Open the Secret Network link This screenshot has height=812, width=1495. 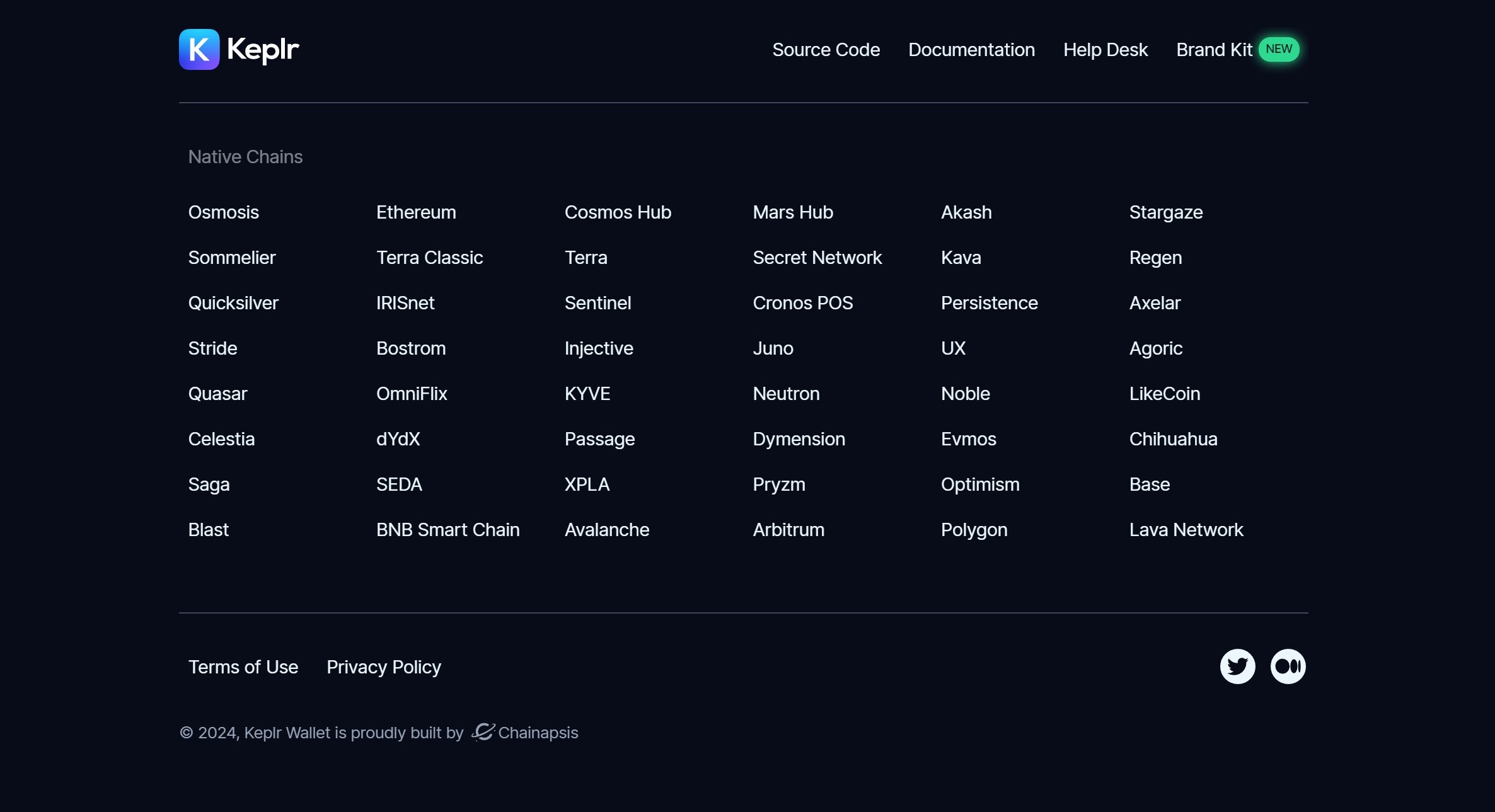(x=817, y=258)
